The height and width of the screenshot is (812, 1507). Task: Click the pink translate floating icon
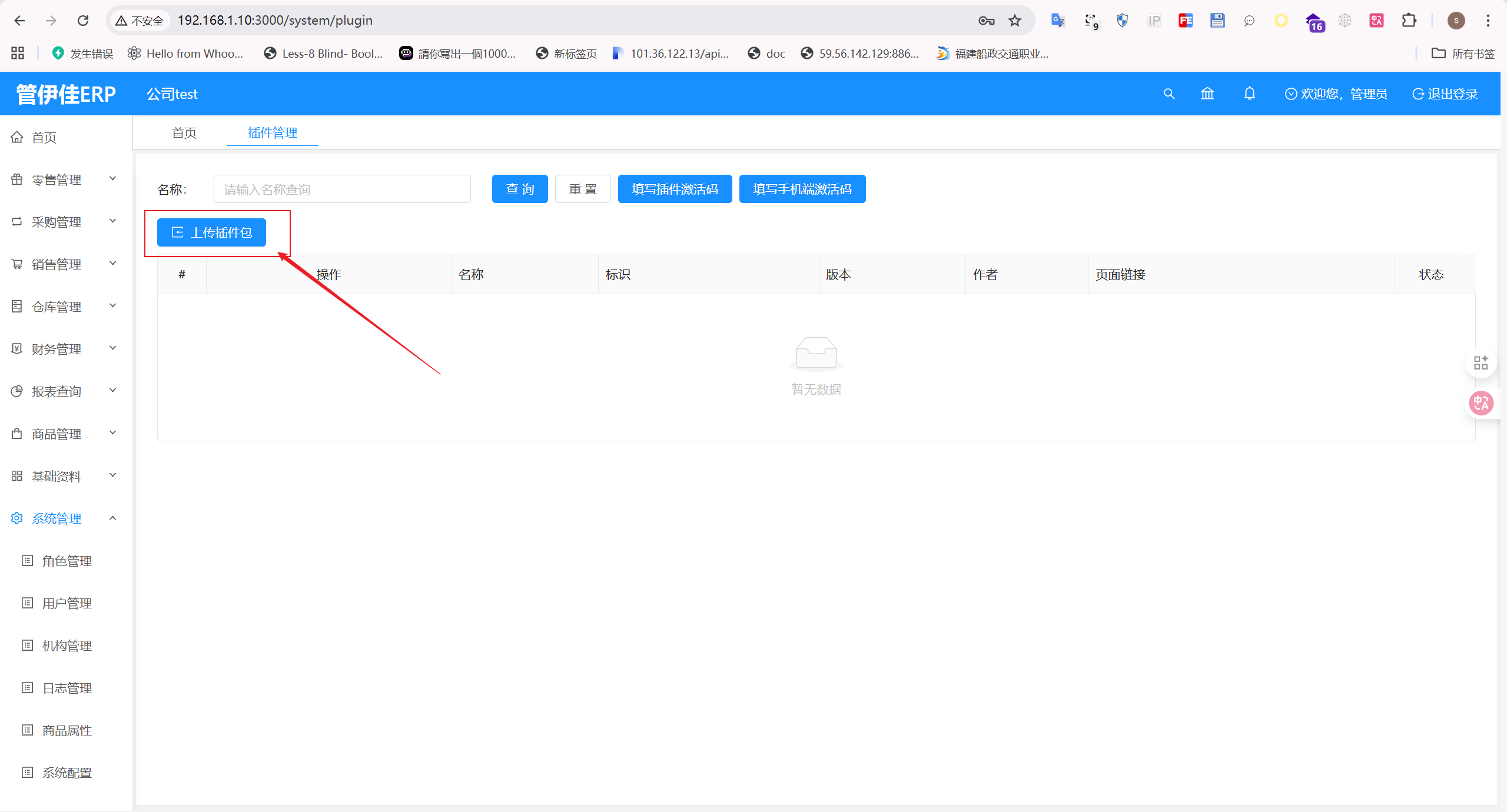(1481, 404)
